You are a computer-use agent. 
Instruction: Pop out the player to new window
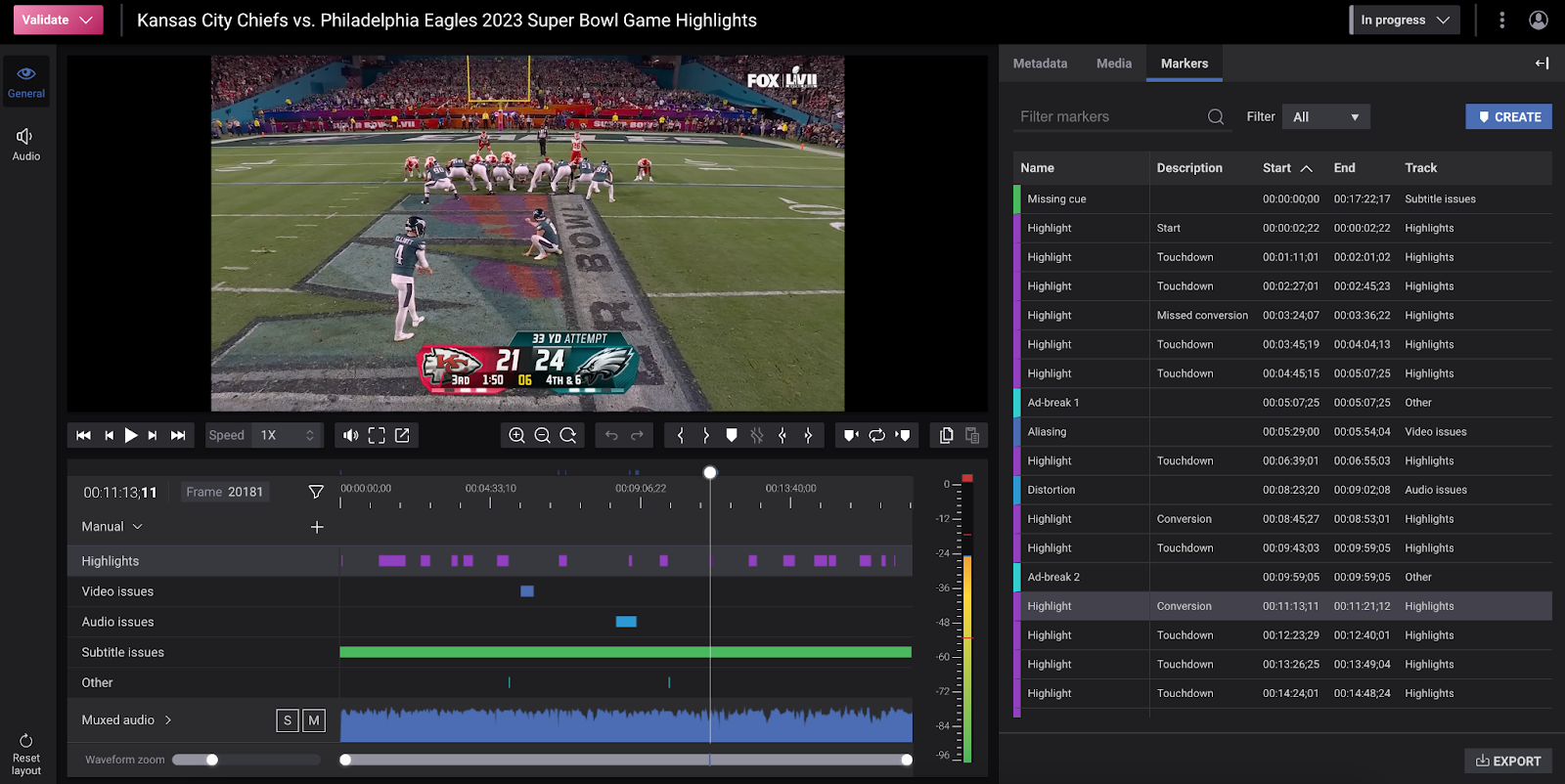pos(402,435)
